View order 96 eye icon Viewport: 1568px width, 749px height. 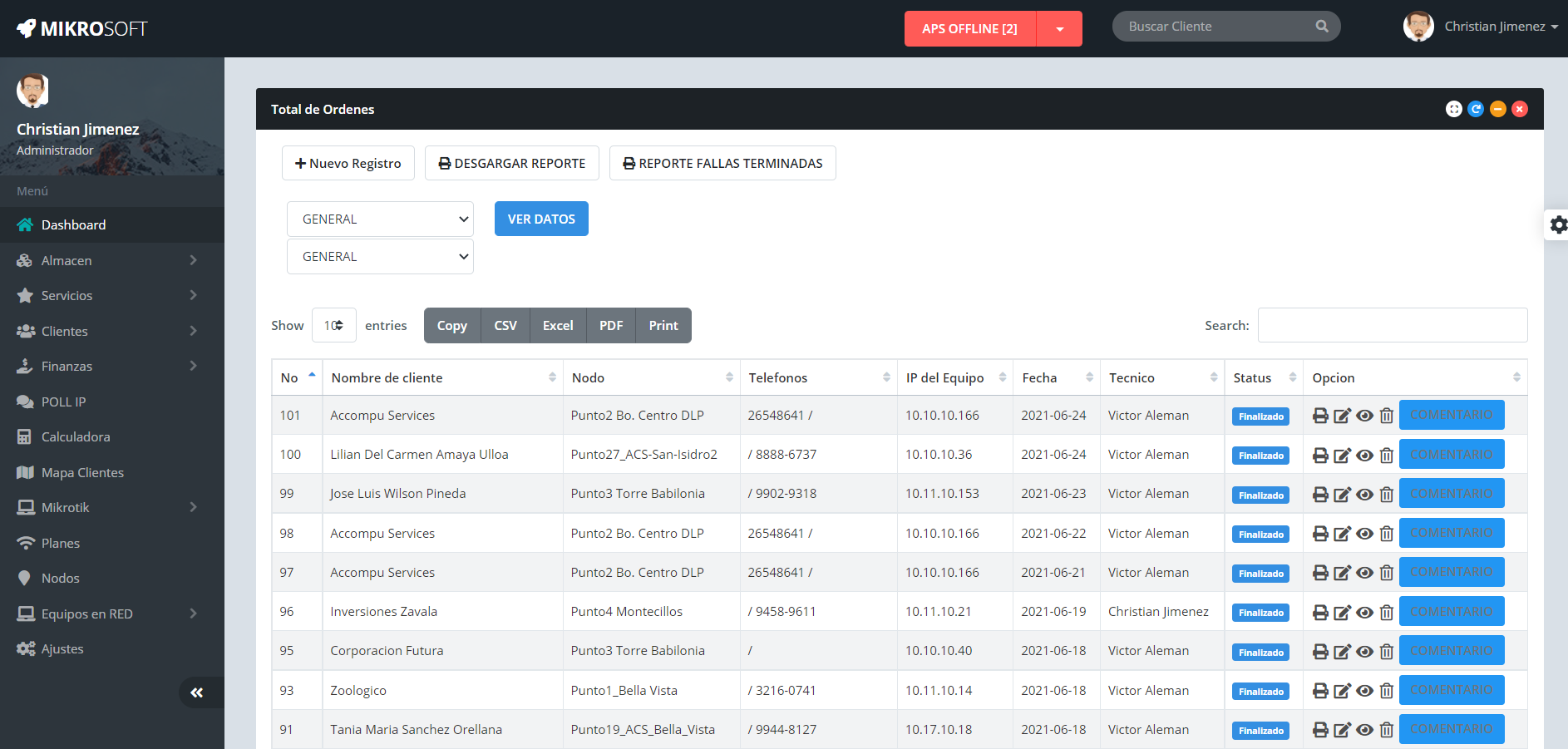(x=1364, y=612)
